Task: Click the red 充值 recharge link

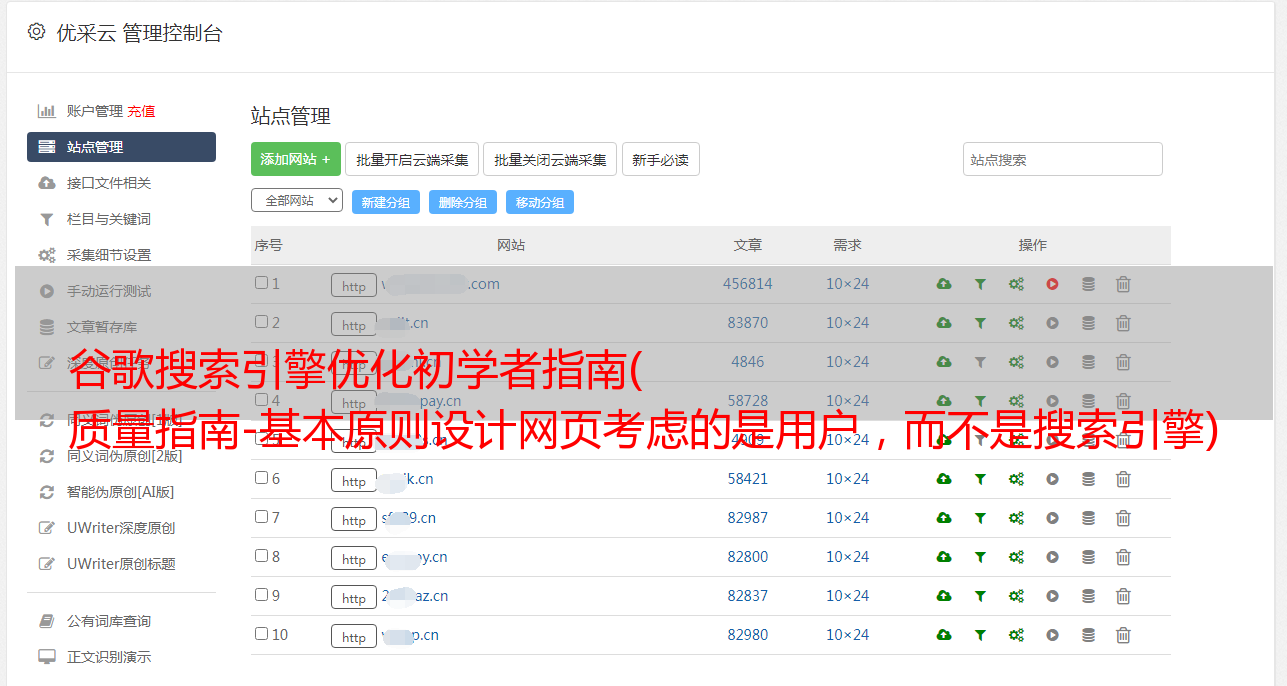Action: (x=141, y=111)
